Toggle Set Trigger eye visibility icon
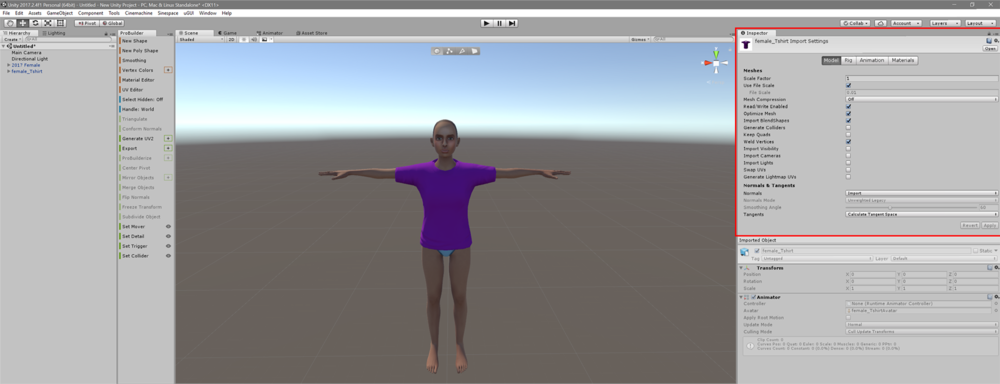 (x=168, y=246)
